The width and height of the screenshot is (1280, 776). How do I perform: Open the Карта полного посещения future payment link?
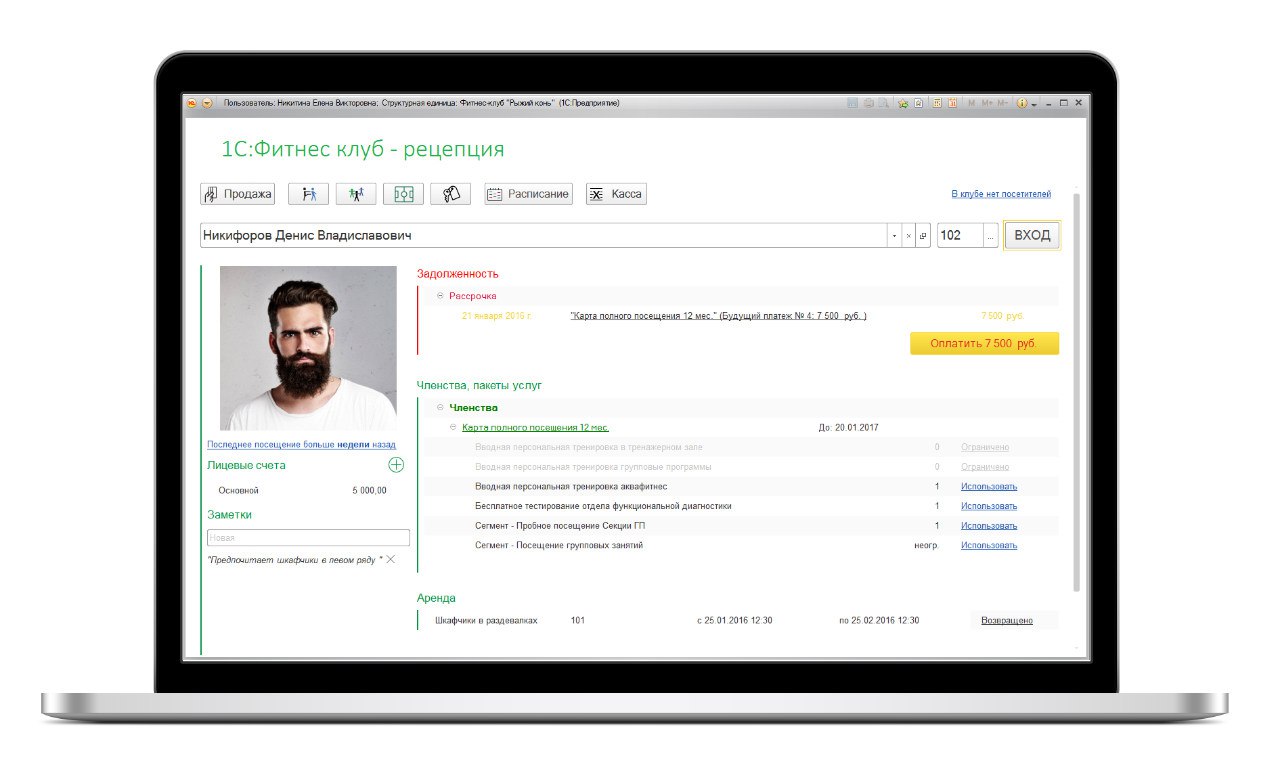click(x=718, y=316)
